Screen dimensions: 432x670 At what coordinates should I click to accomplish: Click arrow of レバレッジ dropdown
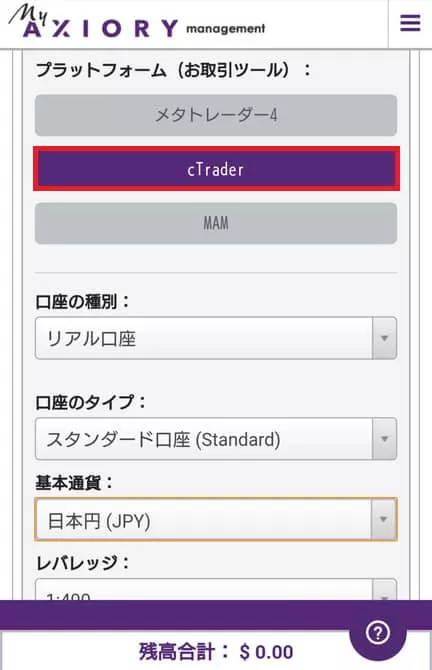point(384,590)
